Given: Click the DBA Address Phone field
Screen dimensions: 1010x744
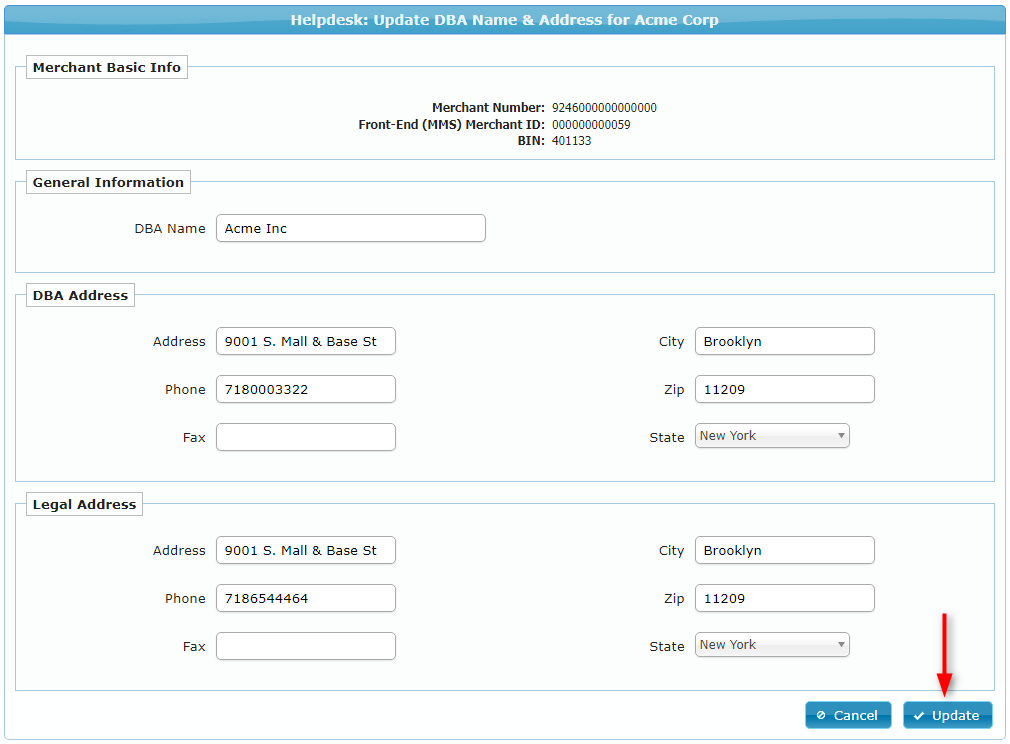Looking at the screenshot, I should click(x=305, y=389).
